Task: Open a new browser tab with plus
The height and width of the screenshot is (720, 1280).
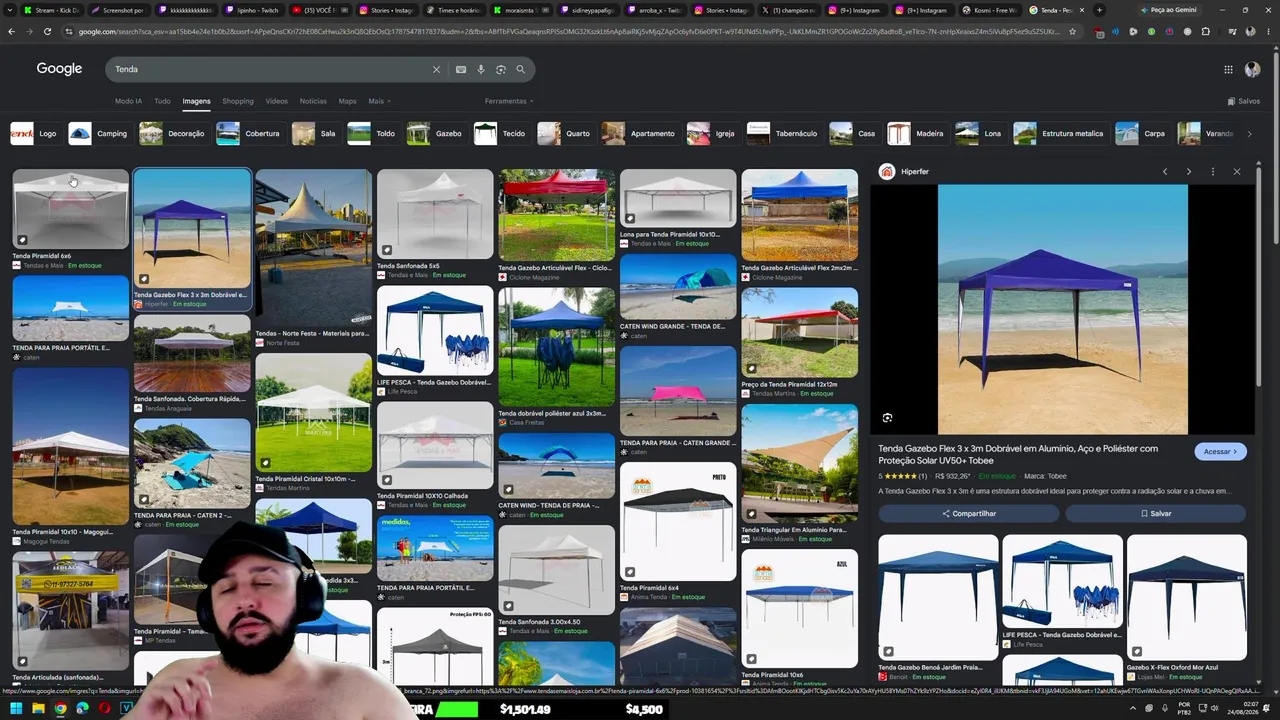Action: 1099,10
